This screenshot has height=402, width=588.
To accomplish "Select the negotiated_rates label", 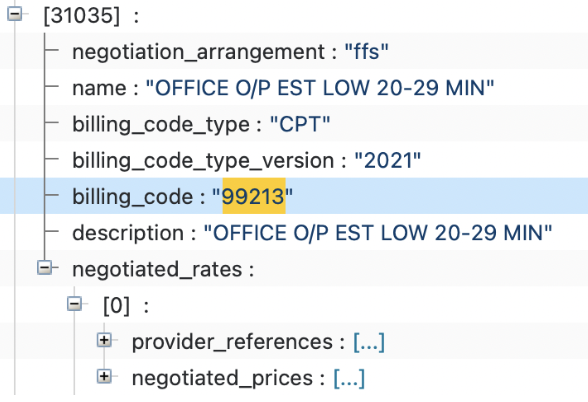I will [157, 269].
